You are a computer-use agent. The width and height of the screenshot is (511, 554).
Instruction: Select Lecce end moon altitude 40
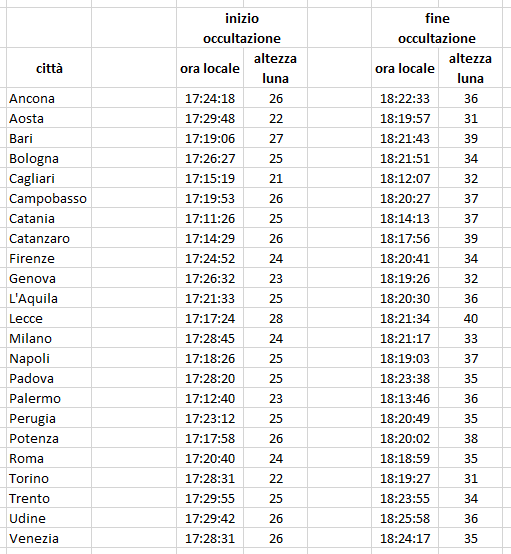click(x=470, y=318)
